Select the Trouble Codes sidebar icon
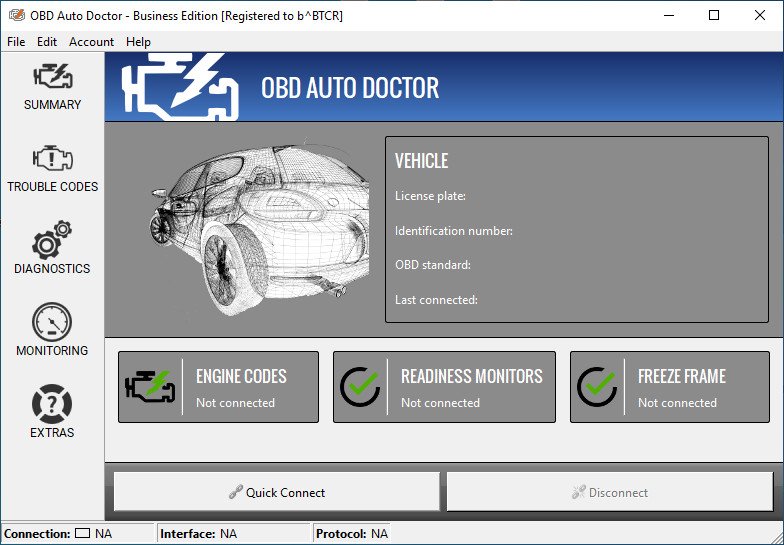This screenshot has width=784, height=545. click(52, 159)
